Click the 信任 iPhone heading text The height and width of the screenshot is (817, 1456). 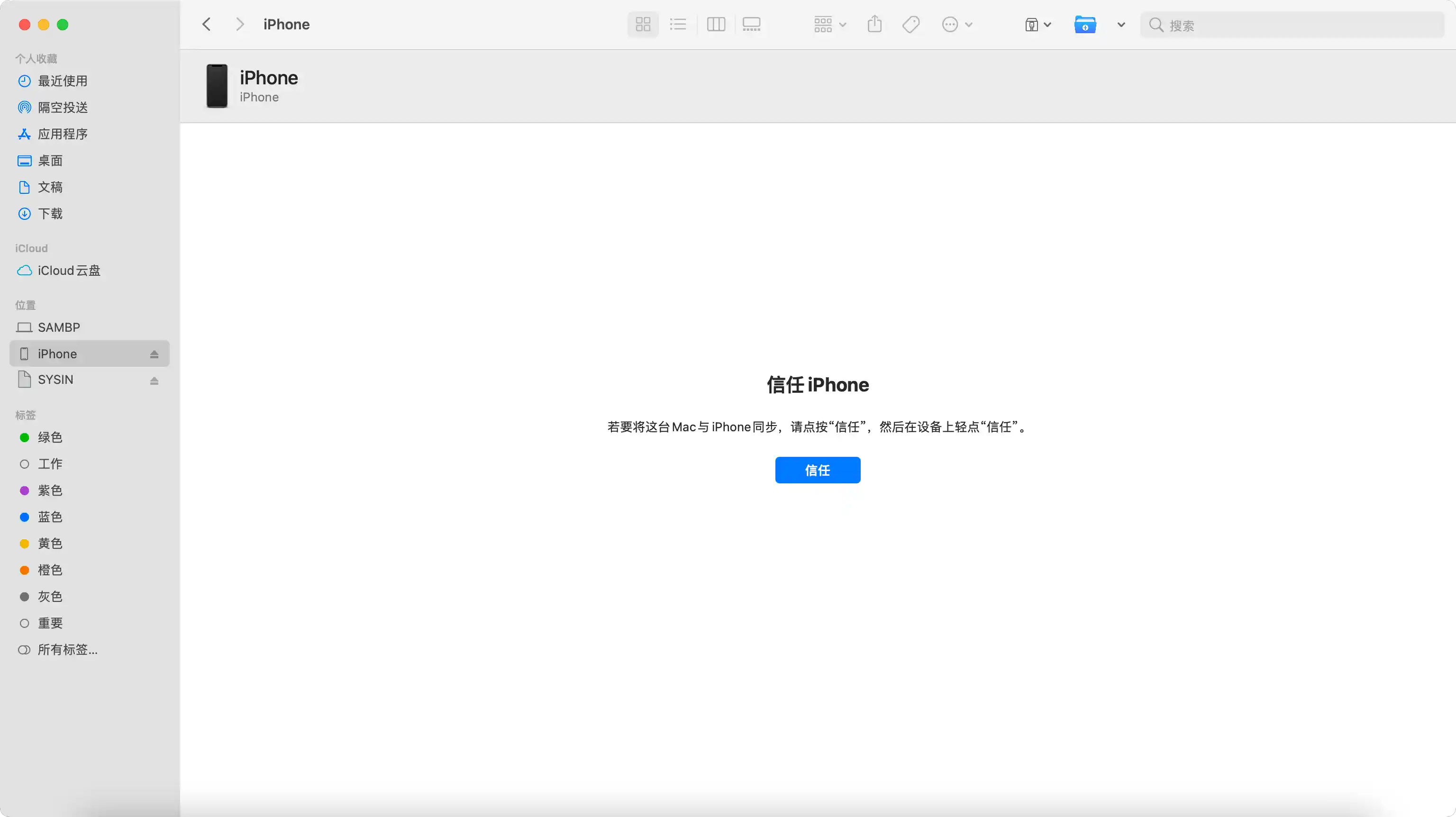tap(817, 385)
